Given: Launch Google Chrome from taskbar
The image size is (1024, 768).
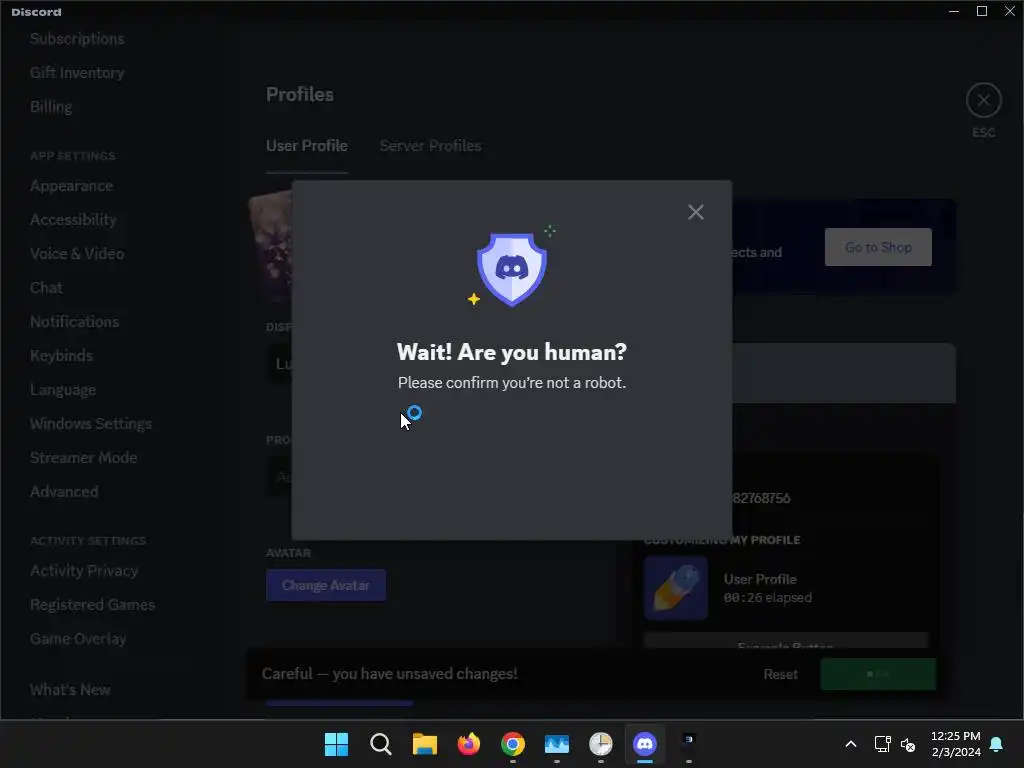Looking at the screenshot, I should click(513, 744).
